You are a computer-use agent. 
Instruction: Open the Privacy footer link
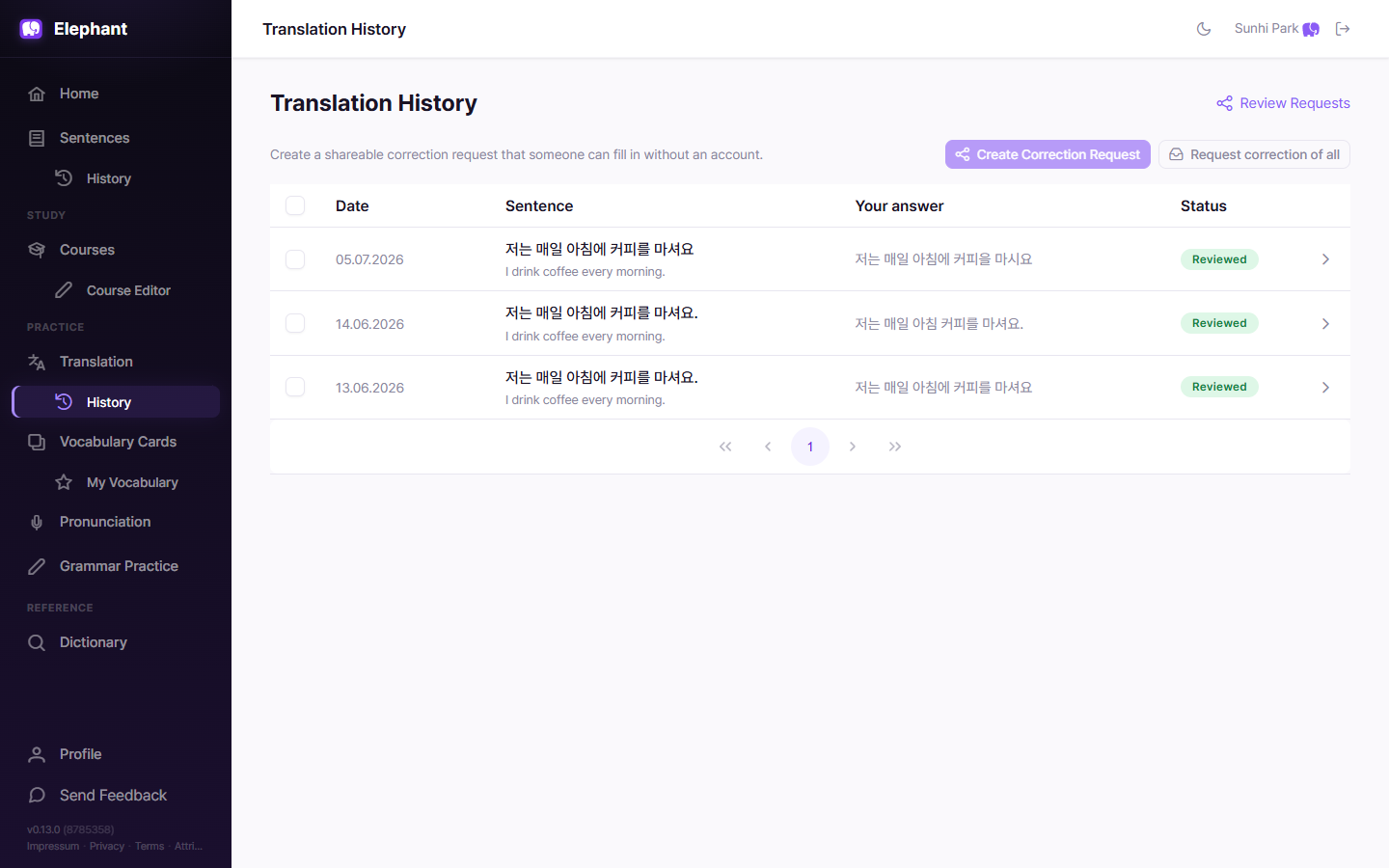click(x=107, y=847)
